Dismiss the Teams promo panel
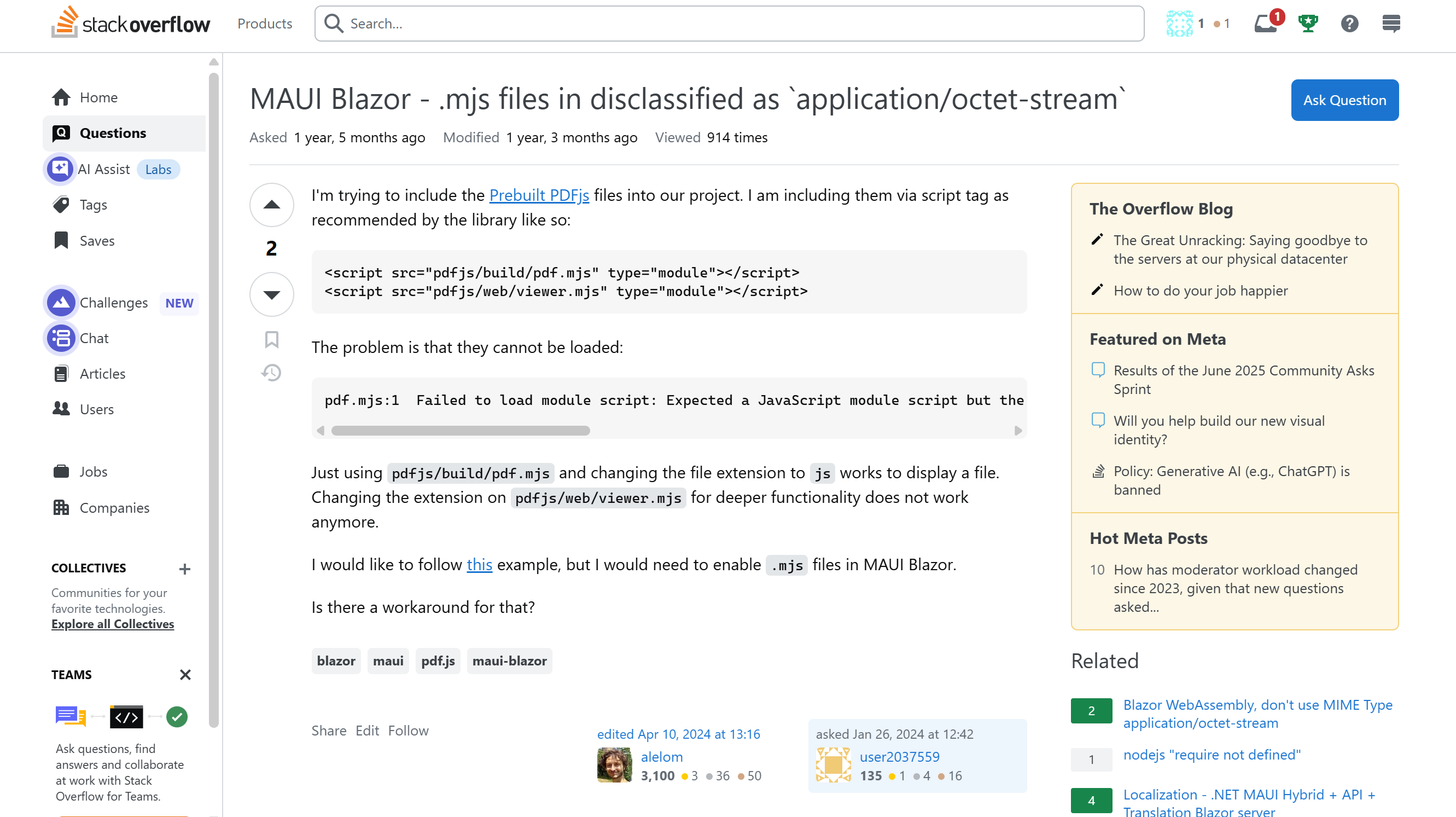The width and height of the screenshot is (1456, 817). click(x=185, y=675)
